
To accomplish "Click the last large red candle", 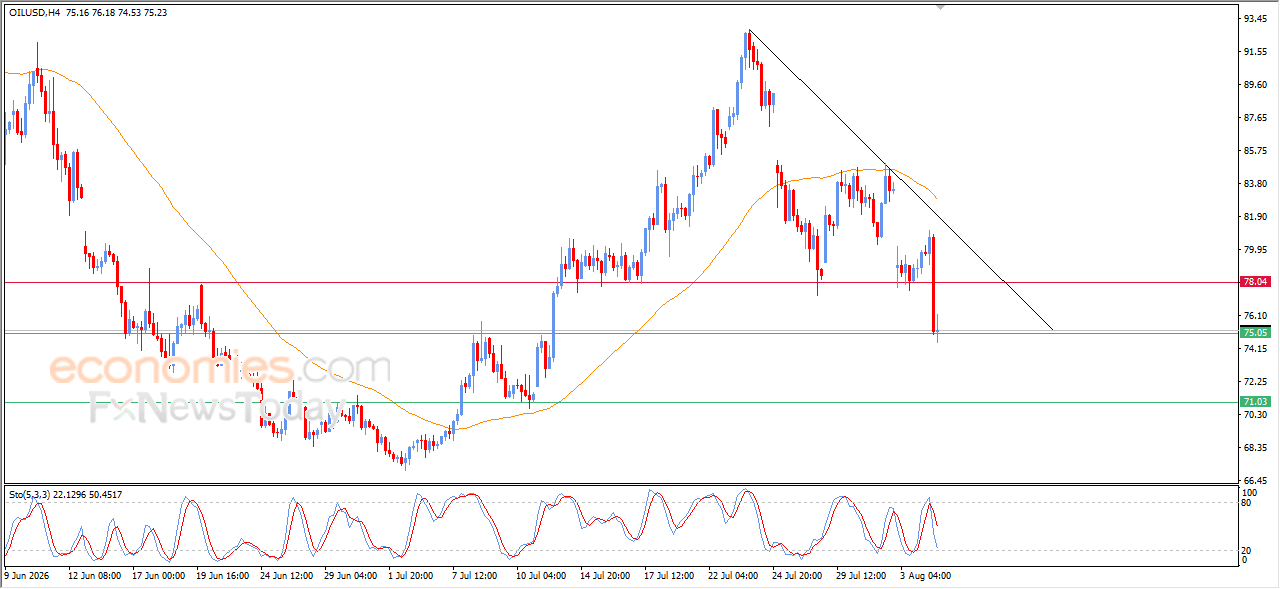I will point(933,284).
